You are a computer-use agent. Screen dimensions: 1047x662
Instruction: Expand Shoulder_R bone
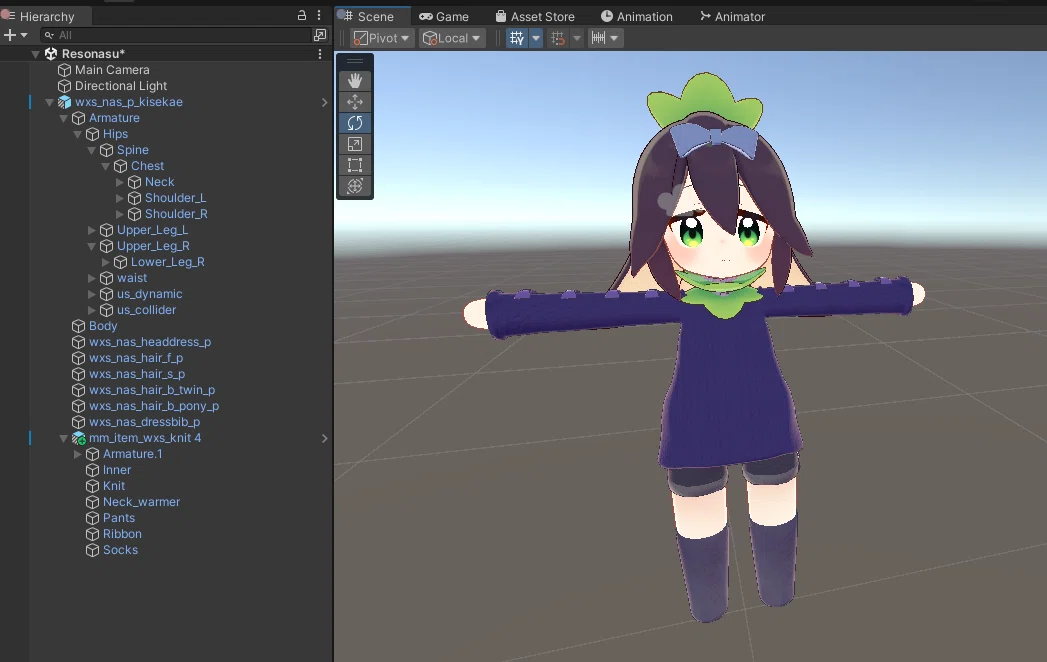click(120, 214)
